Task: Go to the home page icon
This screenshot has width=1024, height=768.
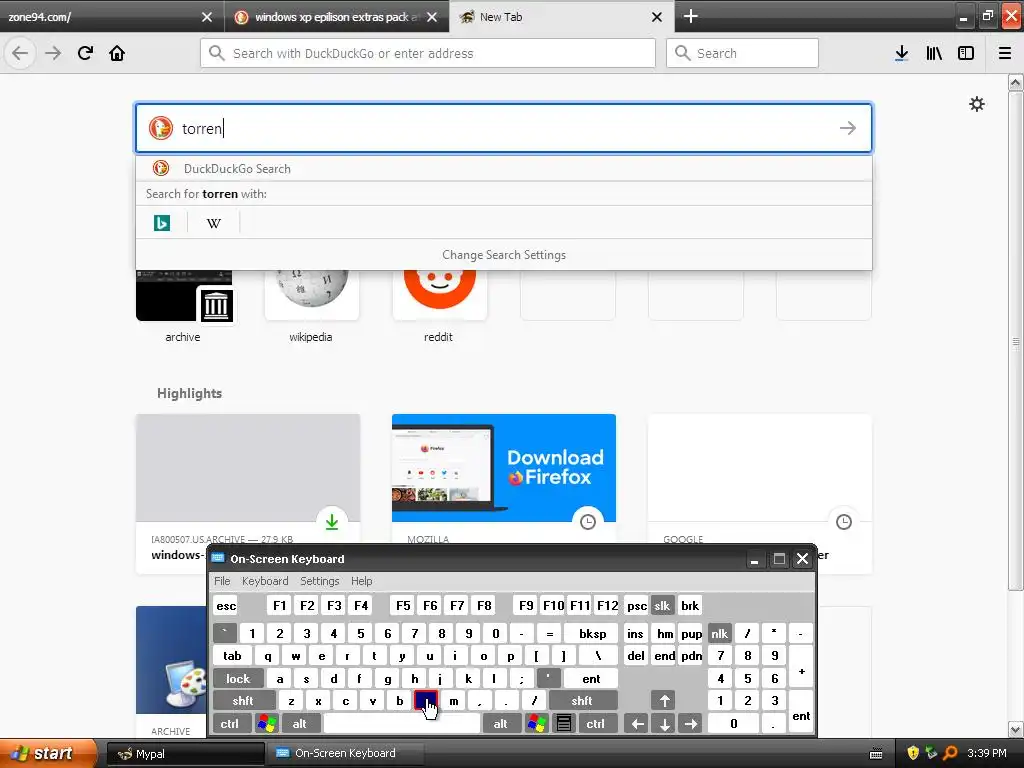Action: point(117,53)
